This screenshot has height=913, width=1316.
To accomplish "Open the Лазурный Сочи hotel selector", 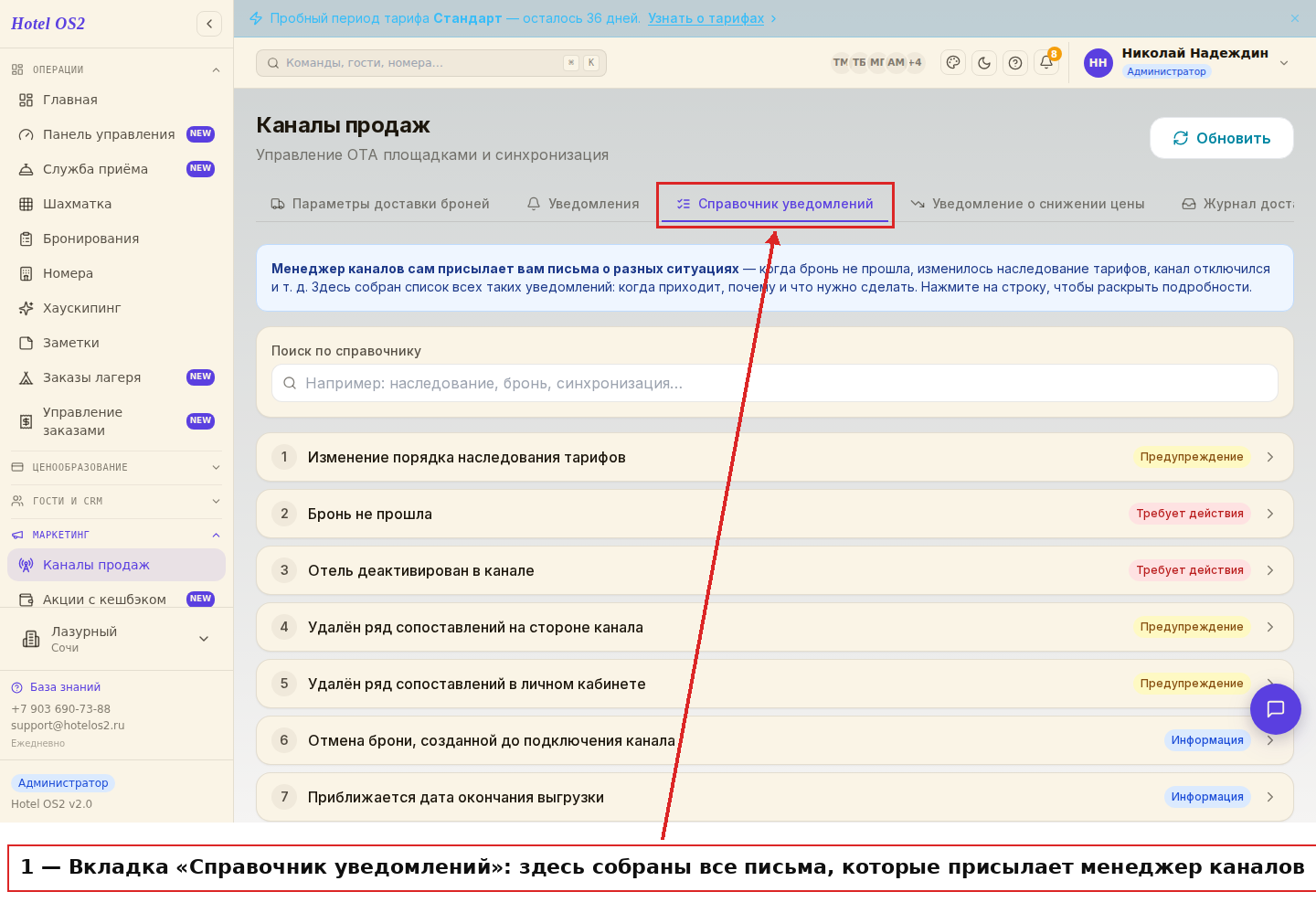I will [x=116, y=639].
